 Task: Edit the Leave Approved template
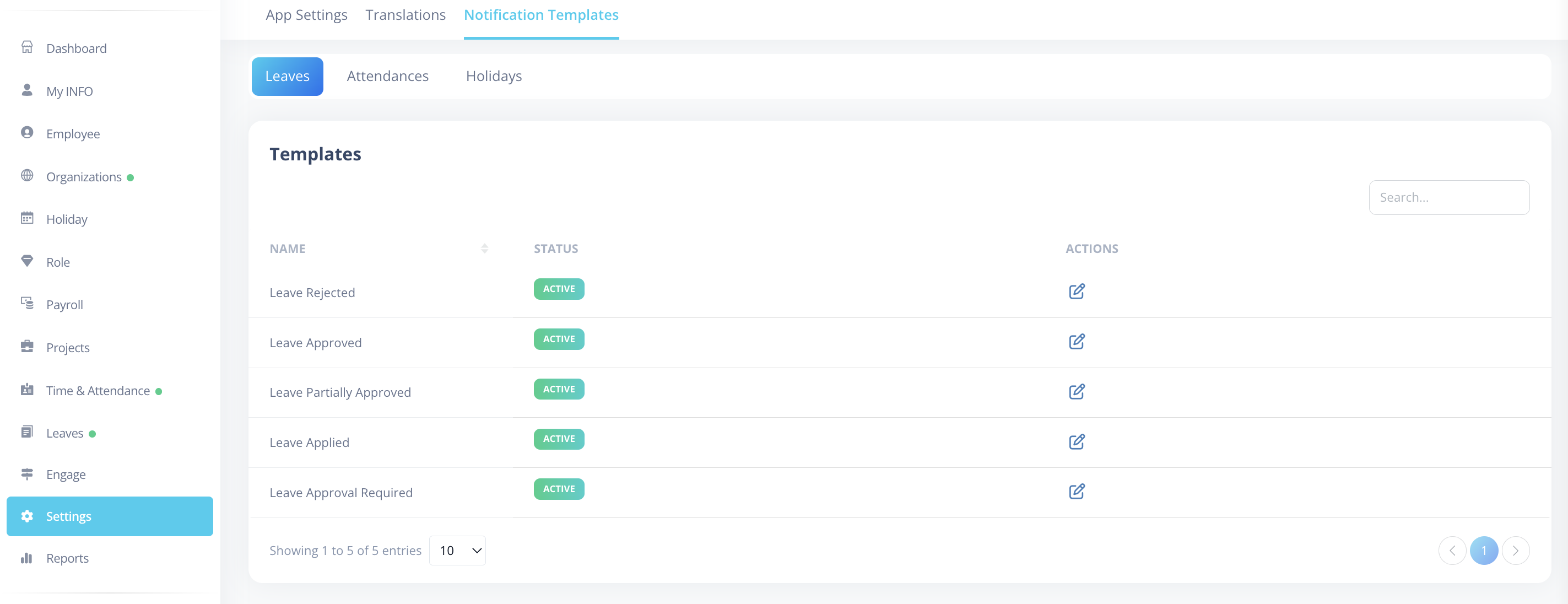pyautogui.click(x=1076, y=342)
